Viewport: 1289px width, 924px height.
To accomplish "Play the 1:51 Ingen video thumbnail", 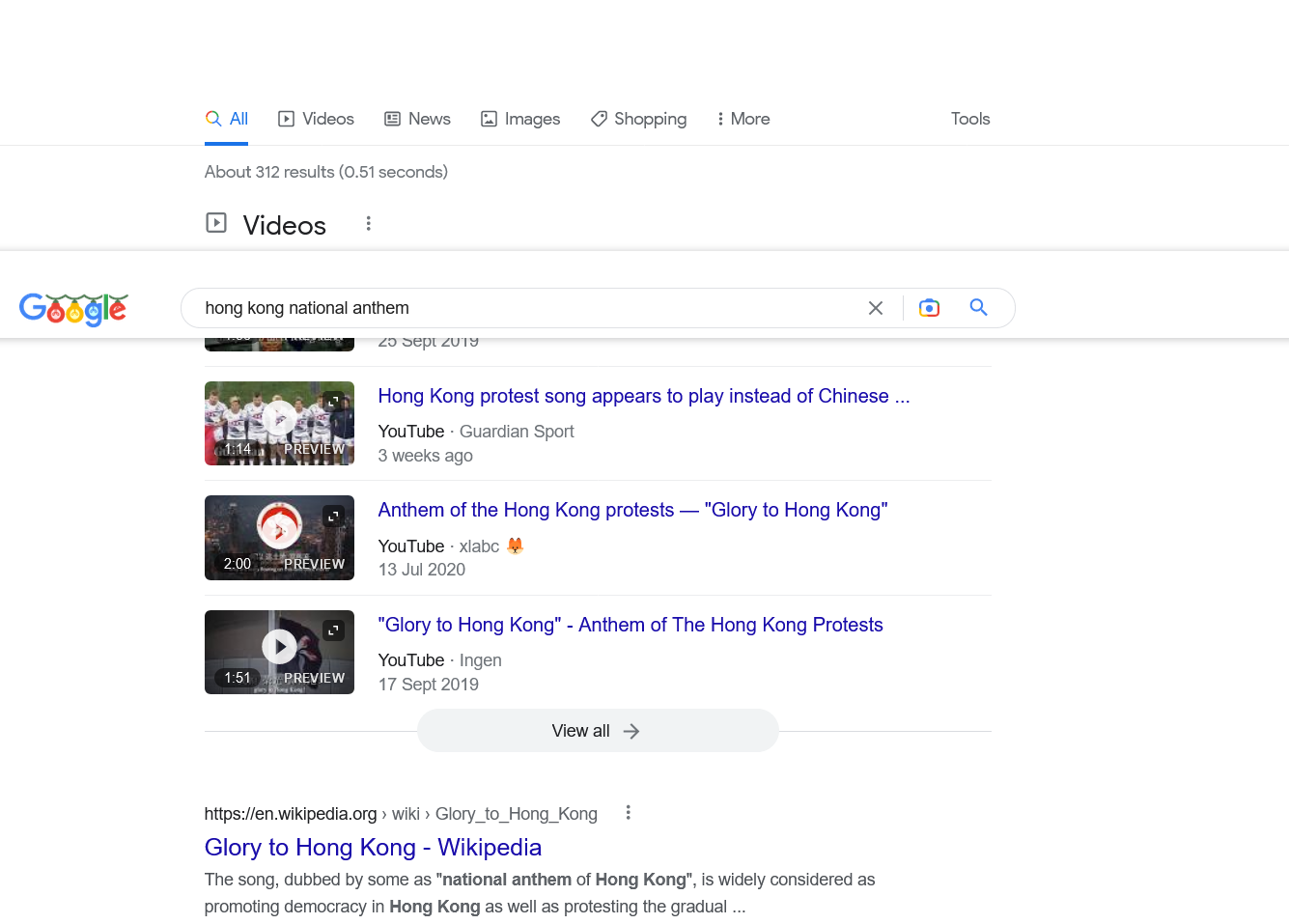I will coord(279,652).
